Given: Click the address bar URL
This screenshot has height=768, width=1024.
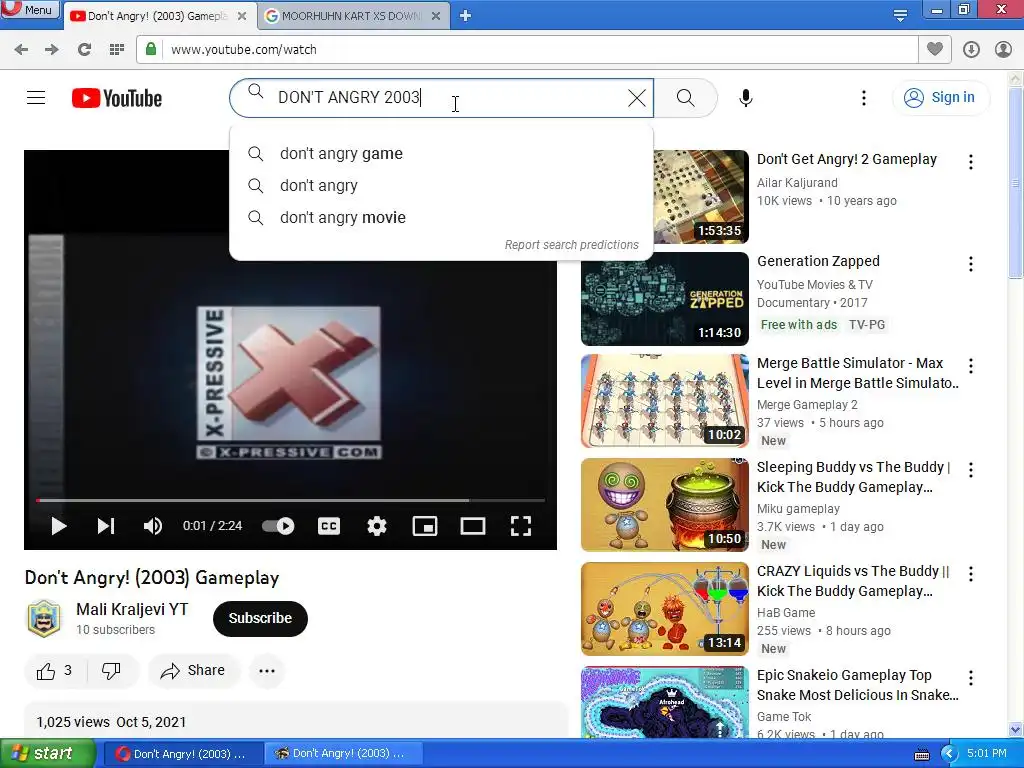Looking at the screenshot, I should pos(244,50).
